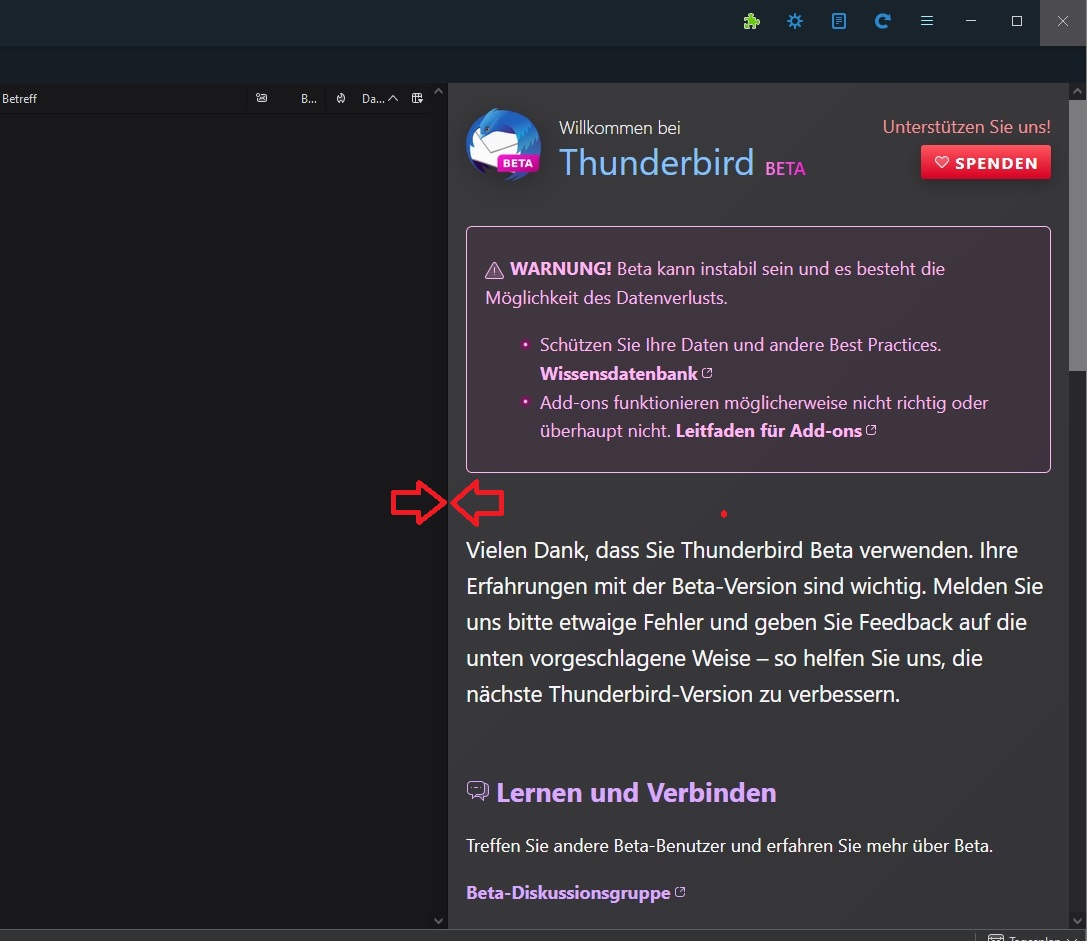Open the Add-ons puzzle piece icon
The image size is (1087, 941).
tap(751, 21)
